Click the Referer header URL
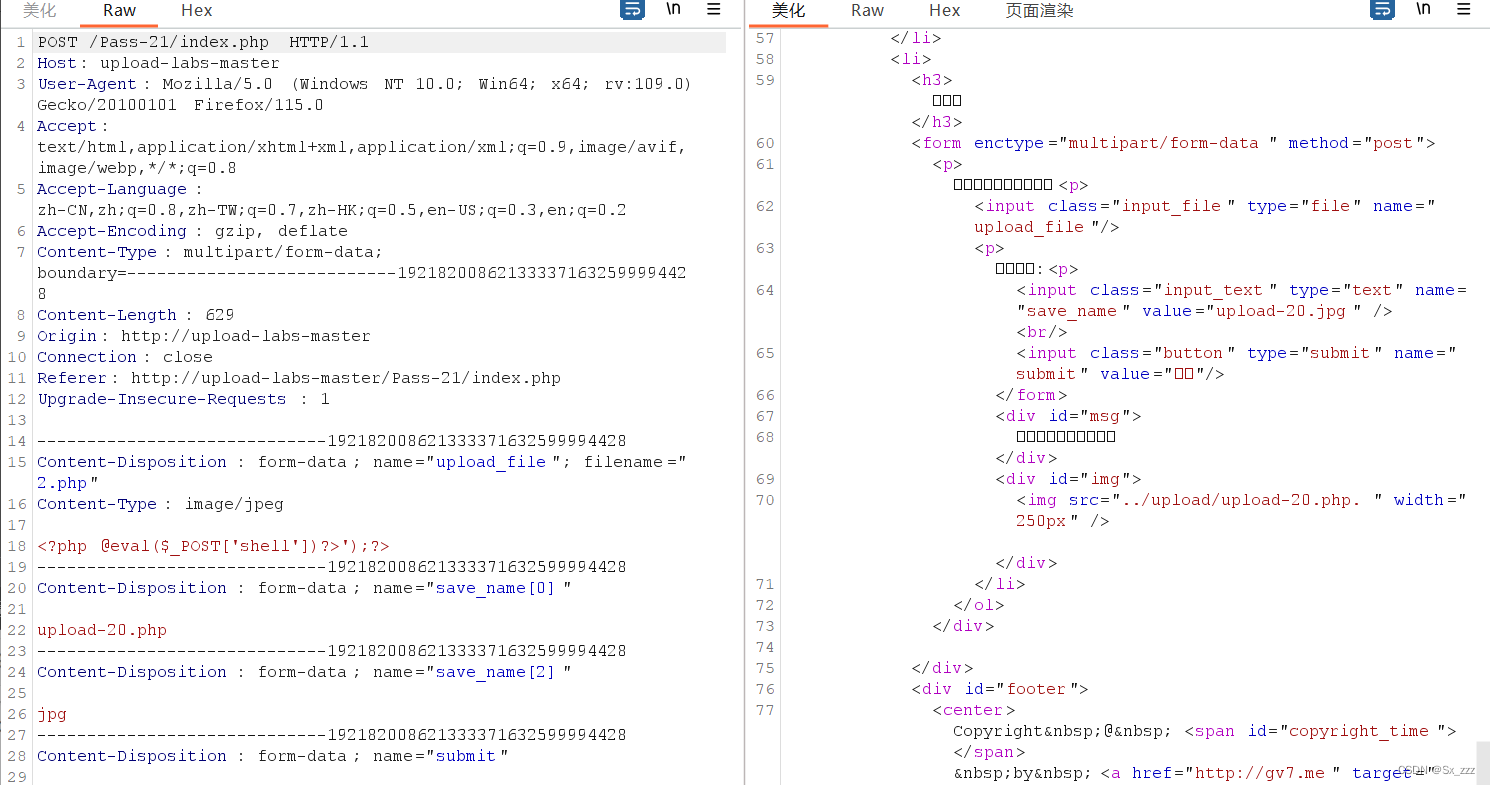The height and width of the screenshot is (785, 1490). click(345, 378)
